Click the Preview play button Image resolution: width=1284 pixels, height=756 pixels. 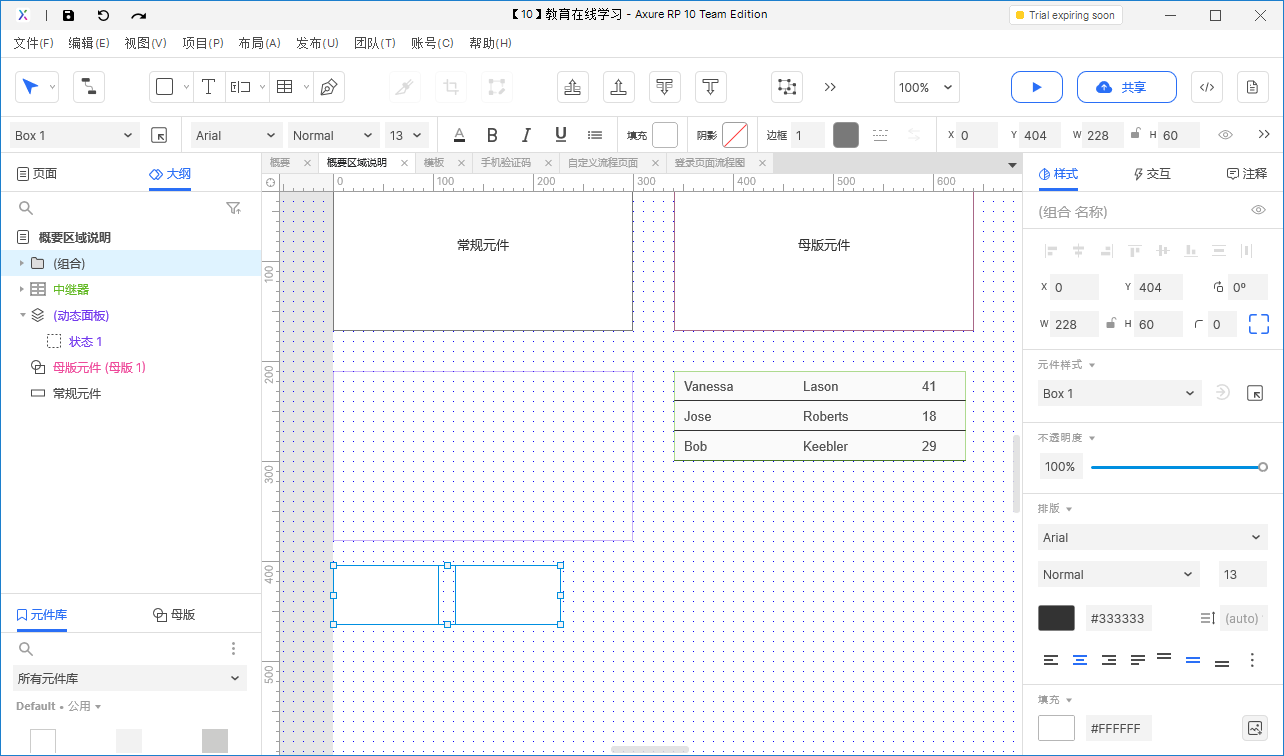(1036, 87)
